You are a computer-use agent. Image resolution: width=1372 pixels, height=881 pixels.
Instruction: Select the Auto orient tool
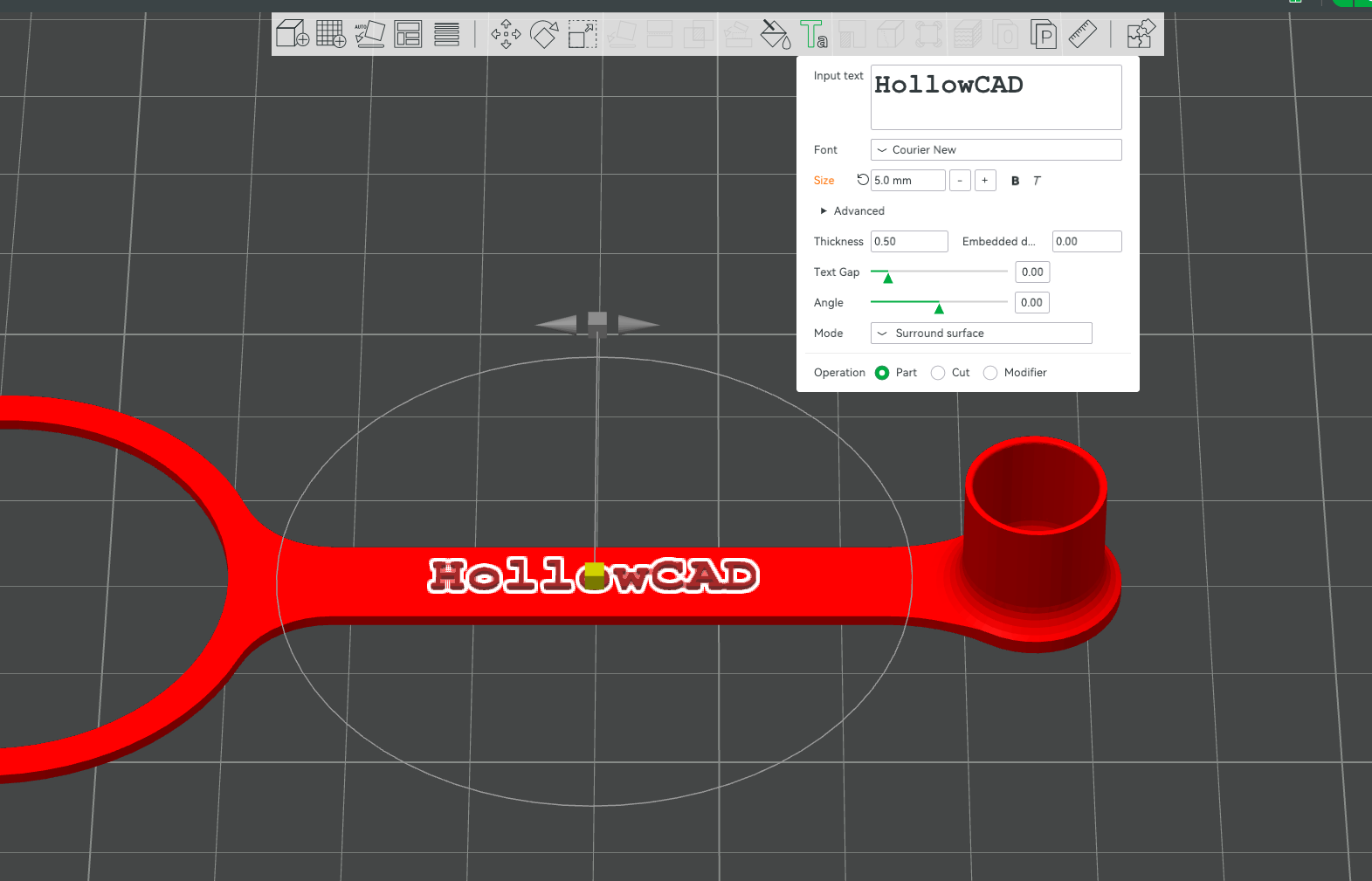(x=369, y=34)
